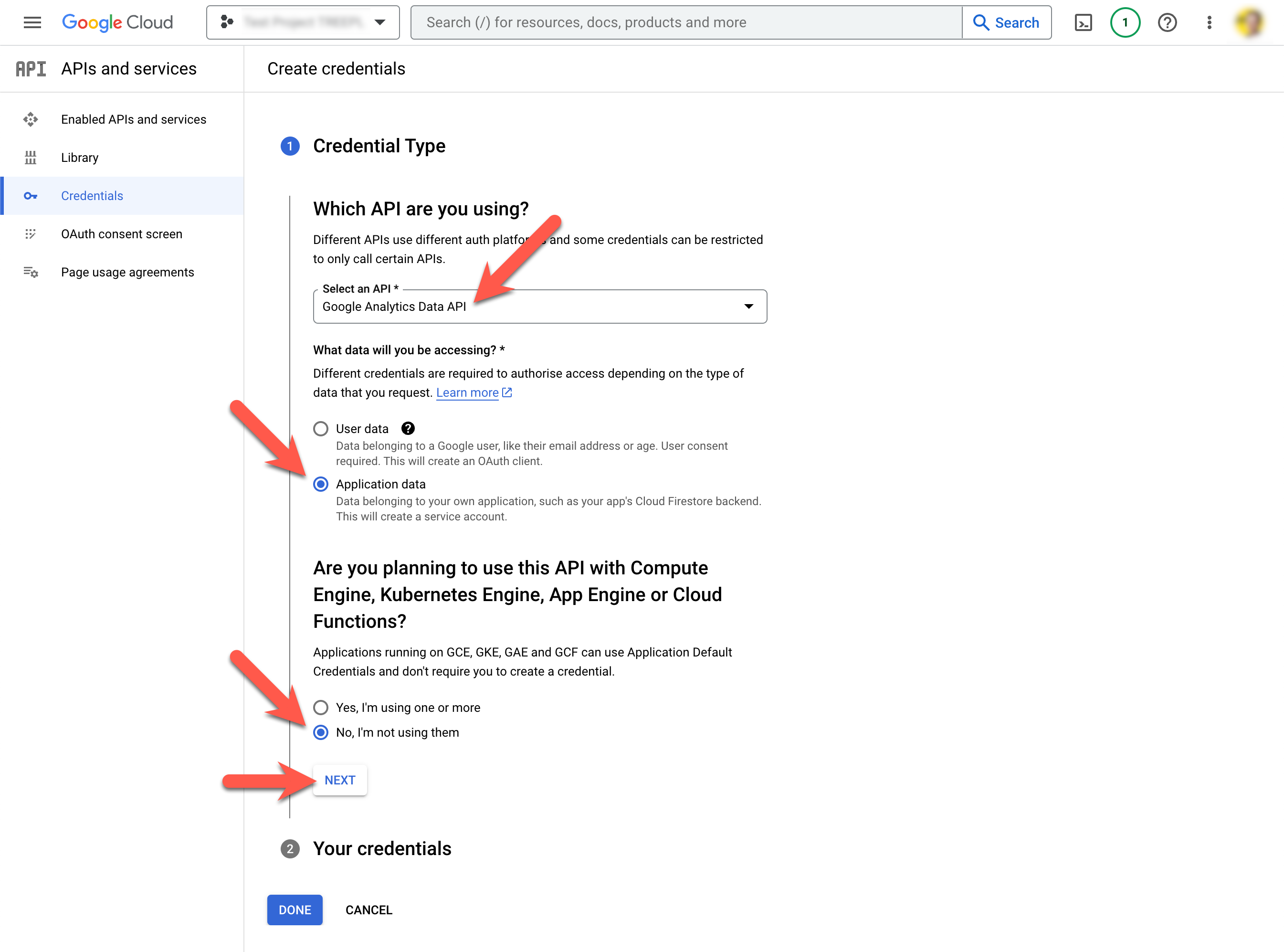Viewport: 1284px width, 952px height.
Task: Activate Cloud Shell terminal icon
Action: point(1083,22)
